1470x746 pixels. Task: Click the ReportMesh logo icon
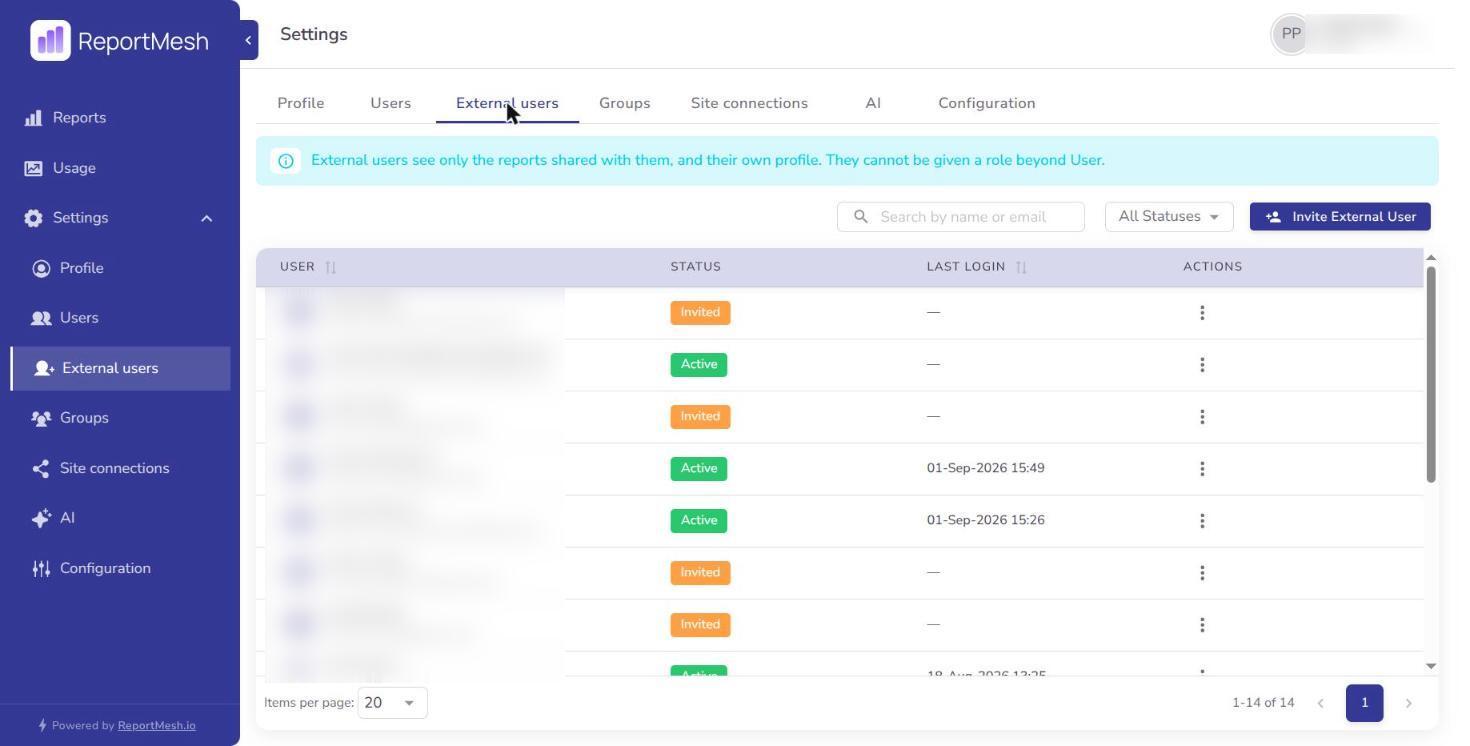50,41
